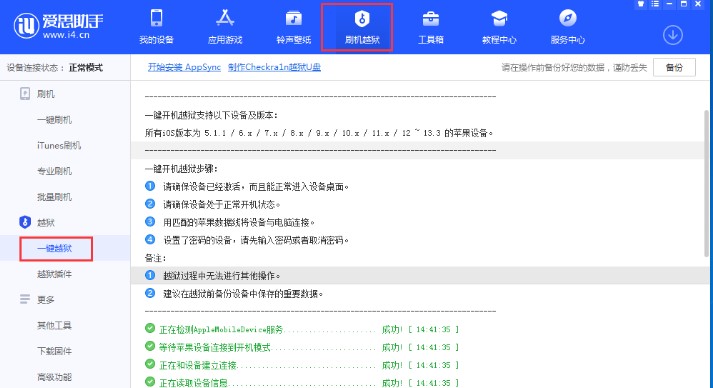Click the 越狱过程中无法进行其他操作 note line
The image size is (713, 388).
point(221,276)
